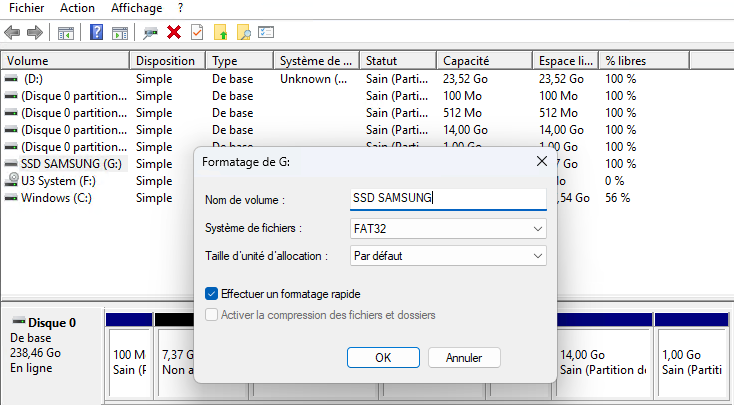Viewport: 734px width, 405px height.
Task: Open the Affichage menu
Action: click(136, 8)
